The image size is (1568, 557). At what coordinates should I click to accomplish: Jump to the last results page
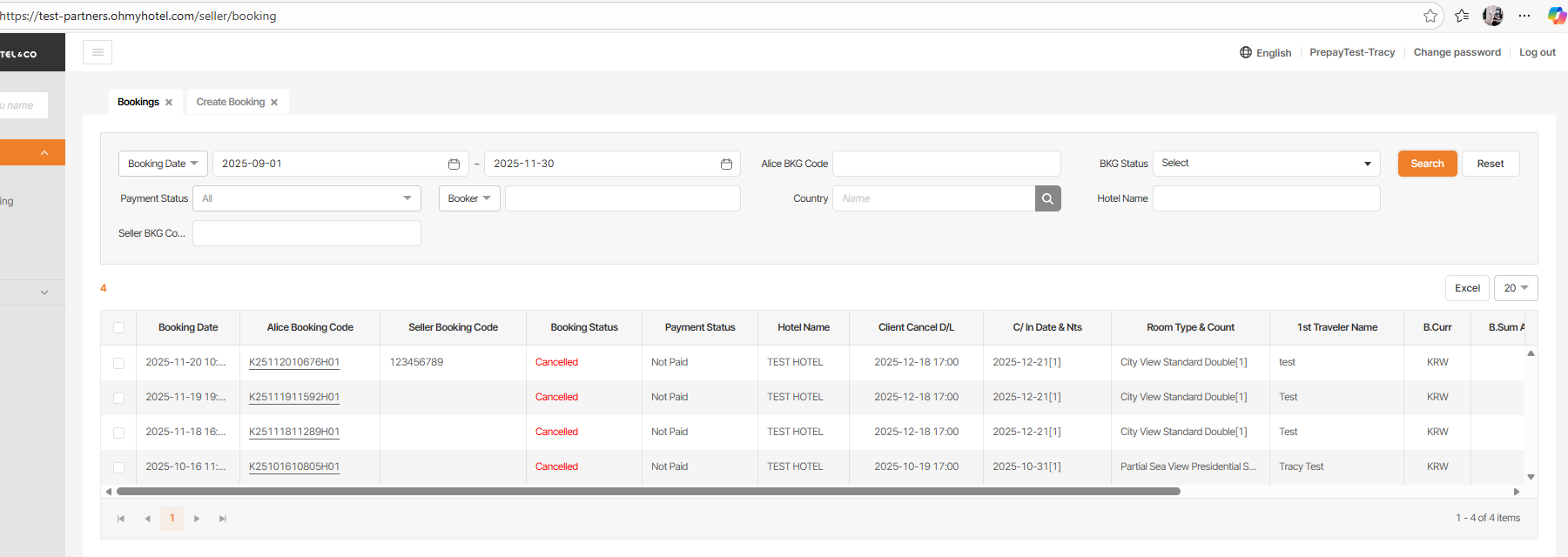223,519
